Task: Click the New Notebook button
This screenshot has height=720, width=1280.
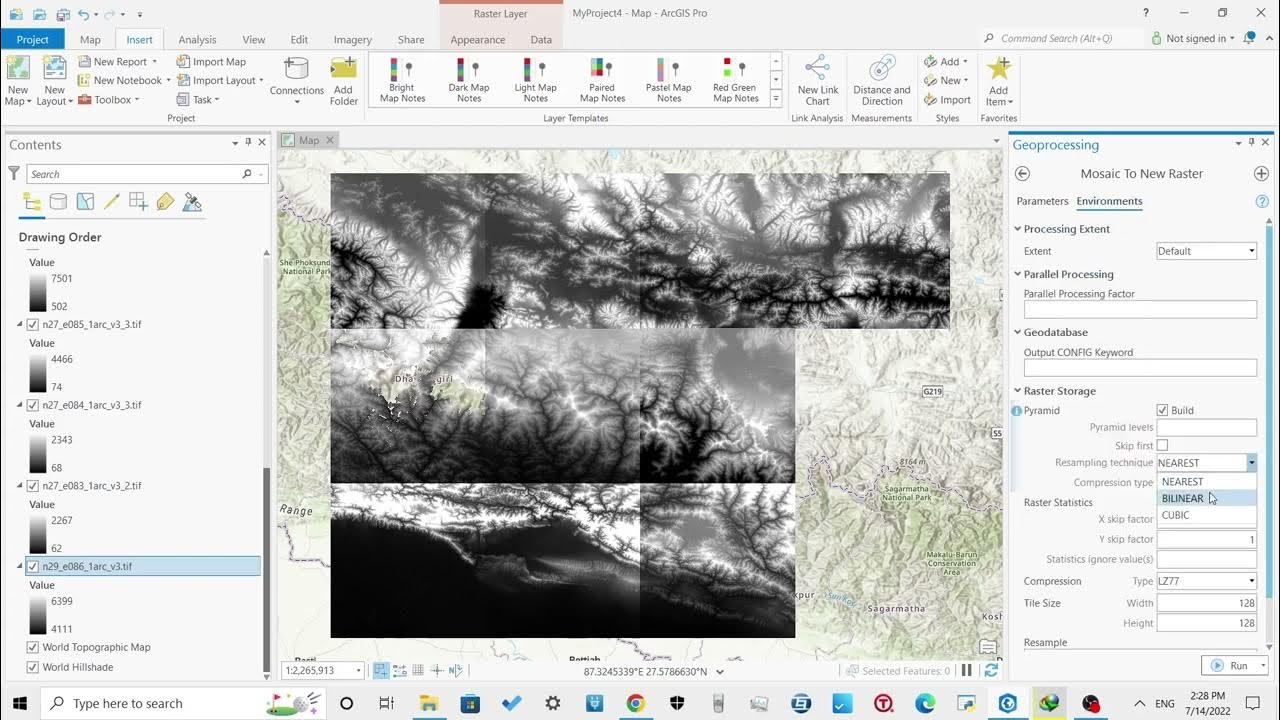Action: click(x=119, y=81)
